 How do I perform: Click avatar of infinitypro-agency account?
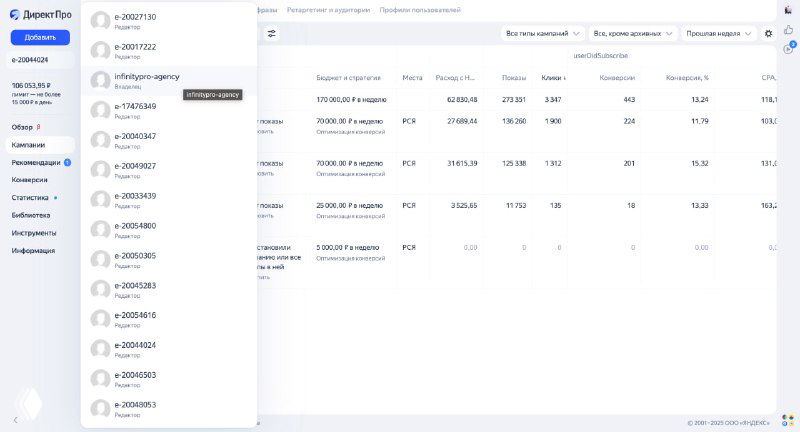point(100,80)
